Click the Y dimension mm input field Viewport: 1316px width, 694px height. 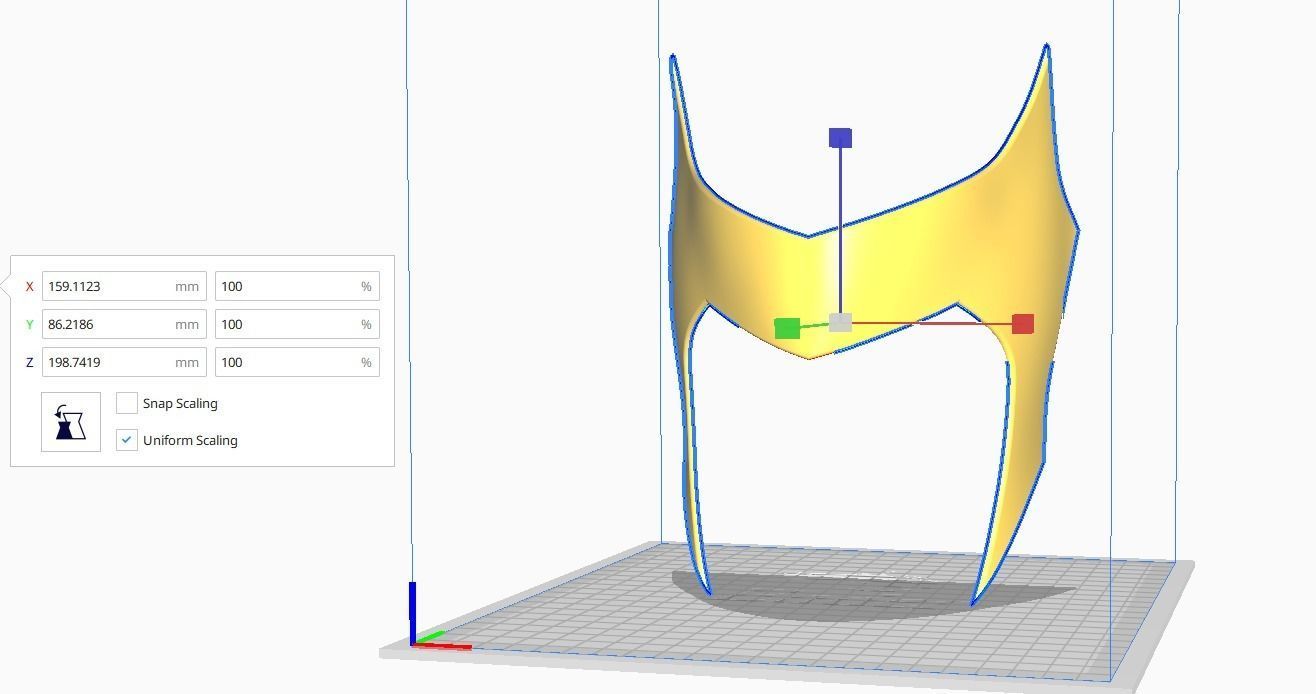124,324
